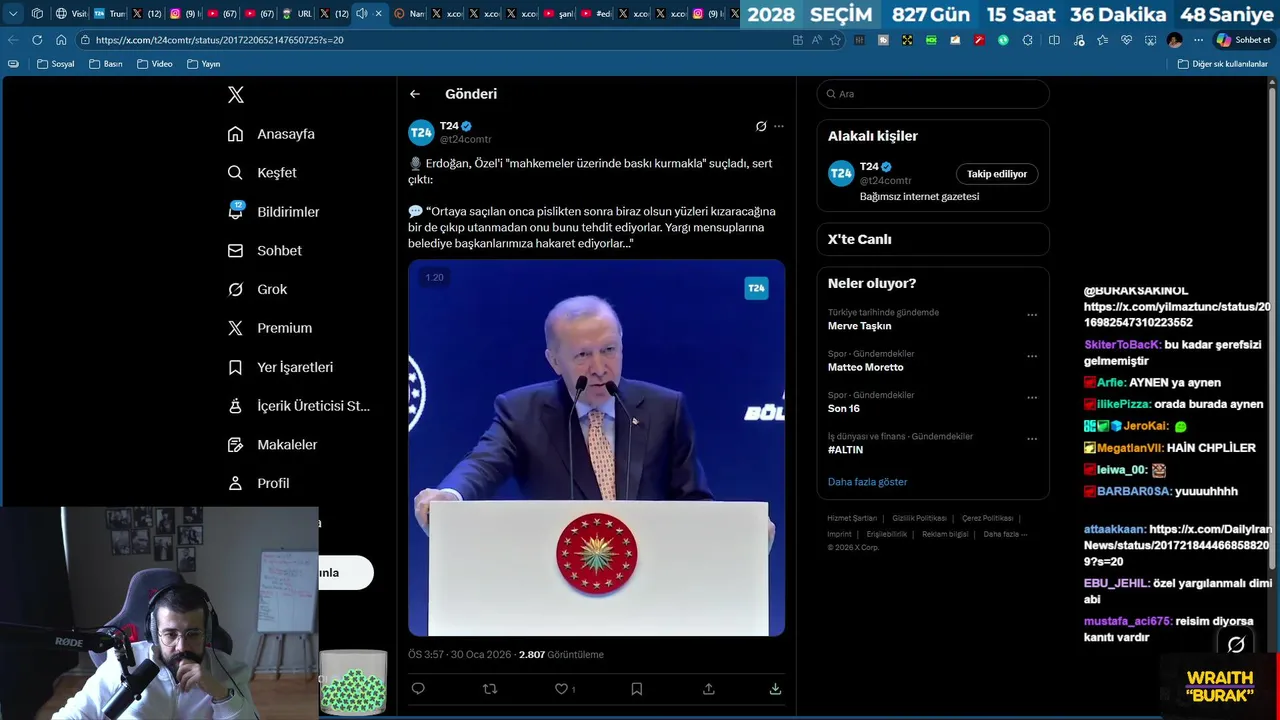The image size is (1280, 720).
Task: Click browser home button
Action: pyautogui.click(x=61, y=40)
